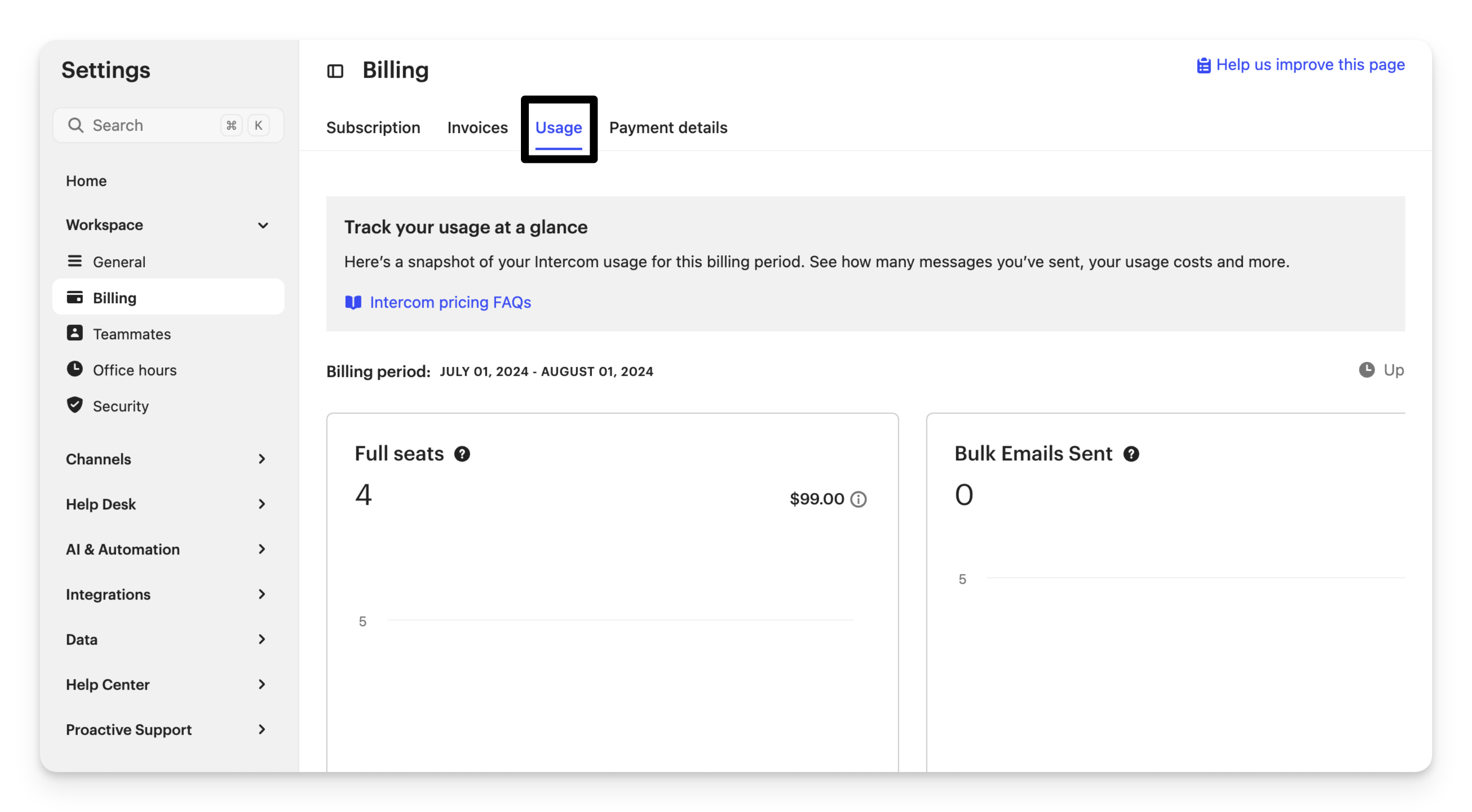Viewport: 1472px width, 812px height.
Task: Toggle the sidebar panel icon beside Billing
Action: coord(335,71)
